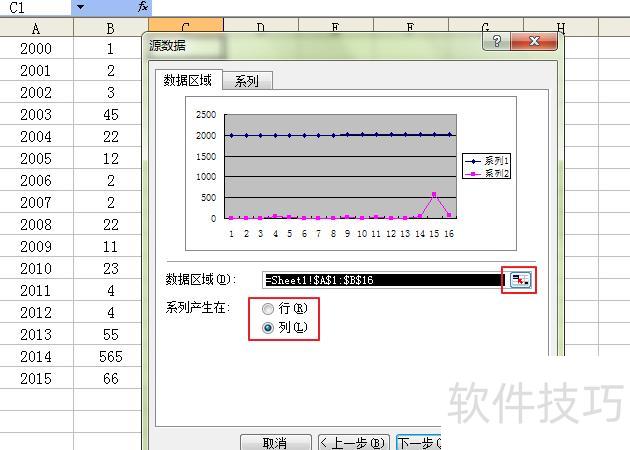This screenshot has height=450, width=630.
Task: Select column B header
Action: (110, 28)
